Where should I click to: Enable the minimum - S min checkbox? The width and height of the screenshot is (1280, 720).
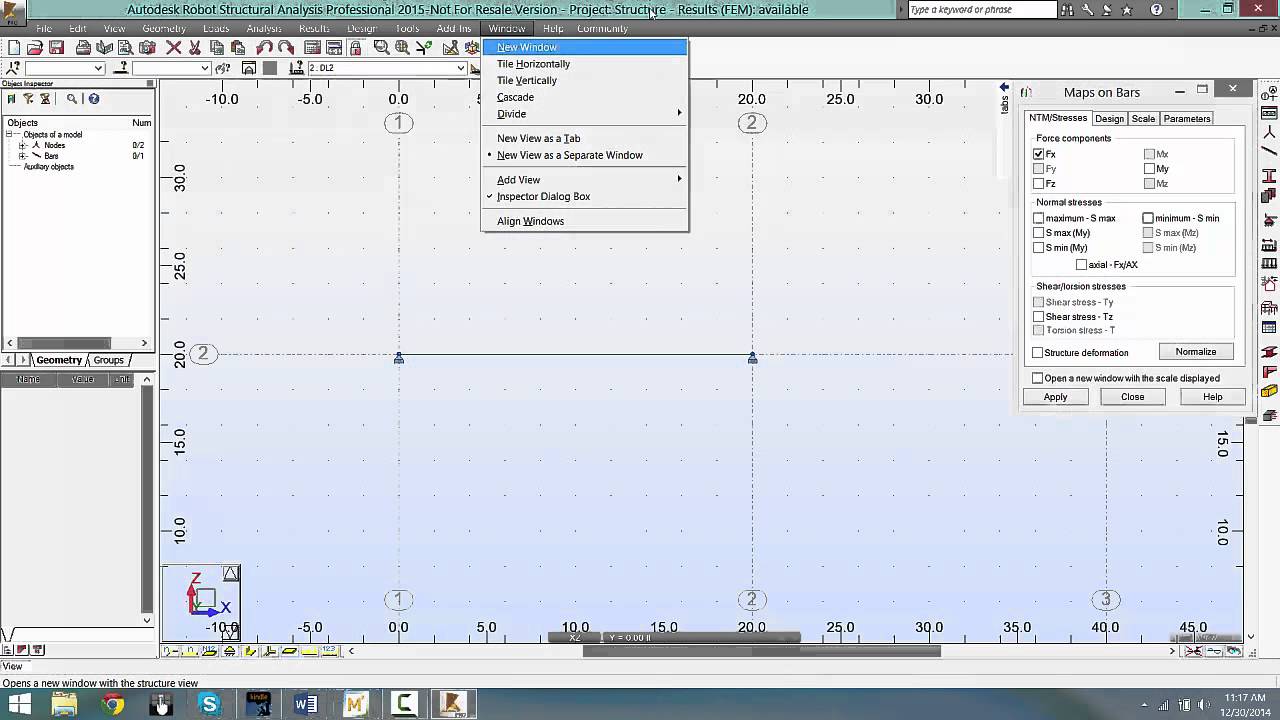[1148, 218]
